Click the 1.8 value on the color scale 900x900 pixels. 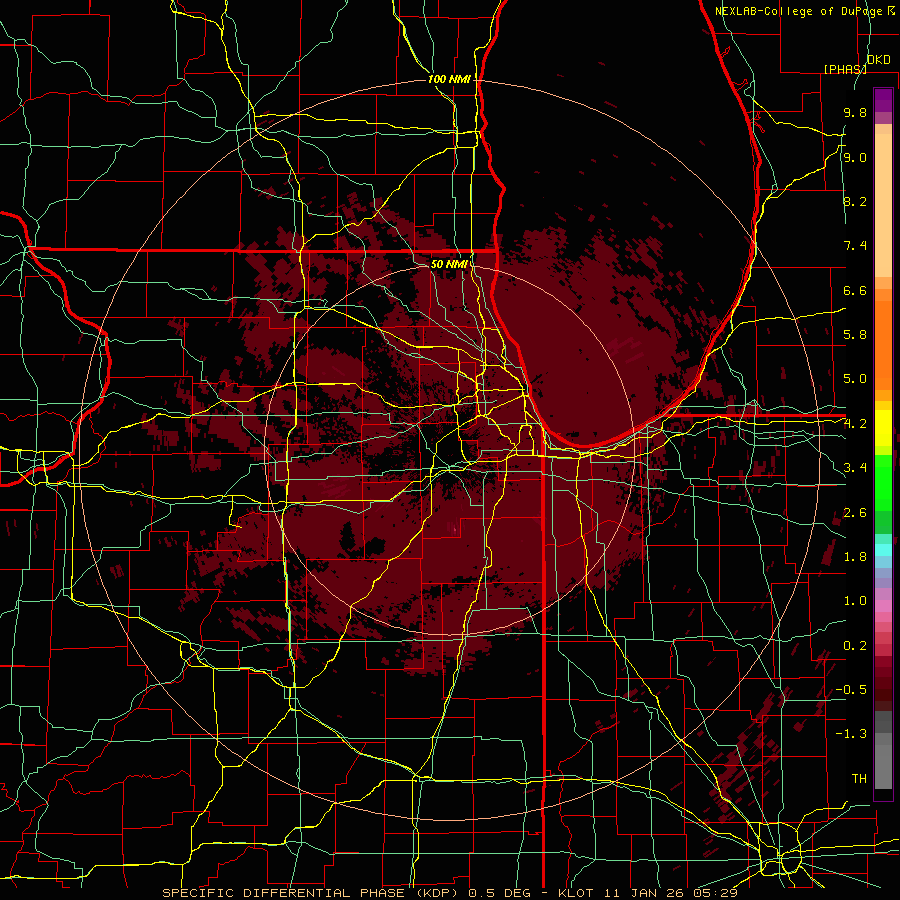(855, 557)
